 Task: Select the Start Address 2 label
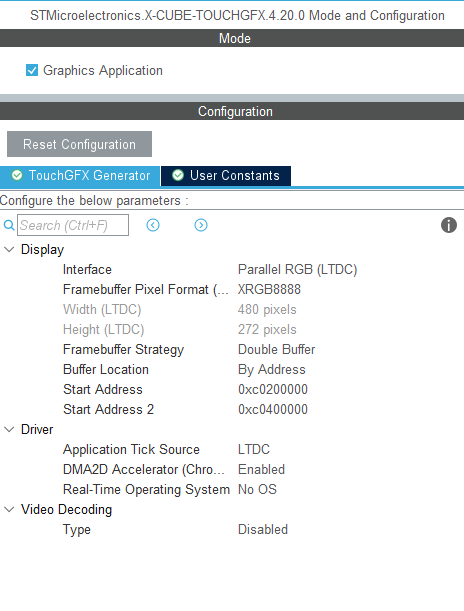tap(108, 409)
